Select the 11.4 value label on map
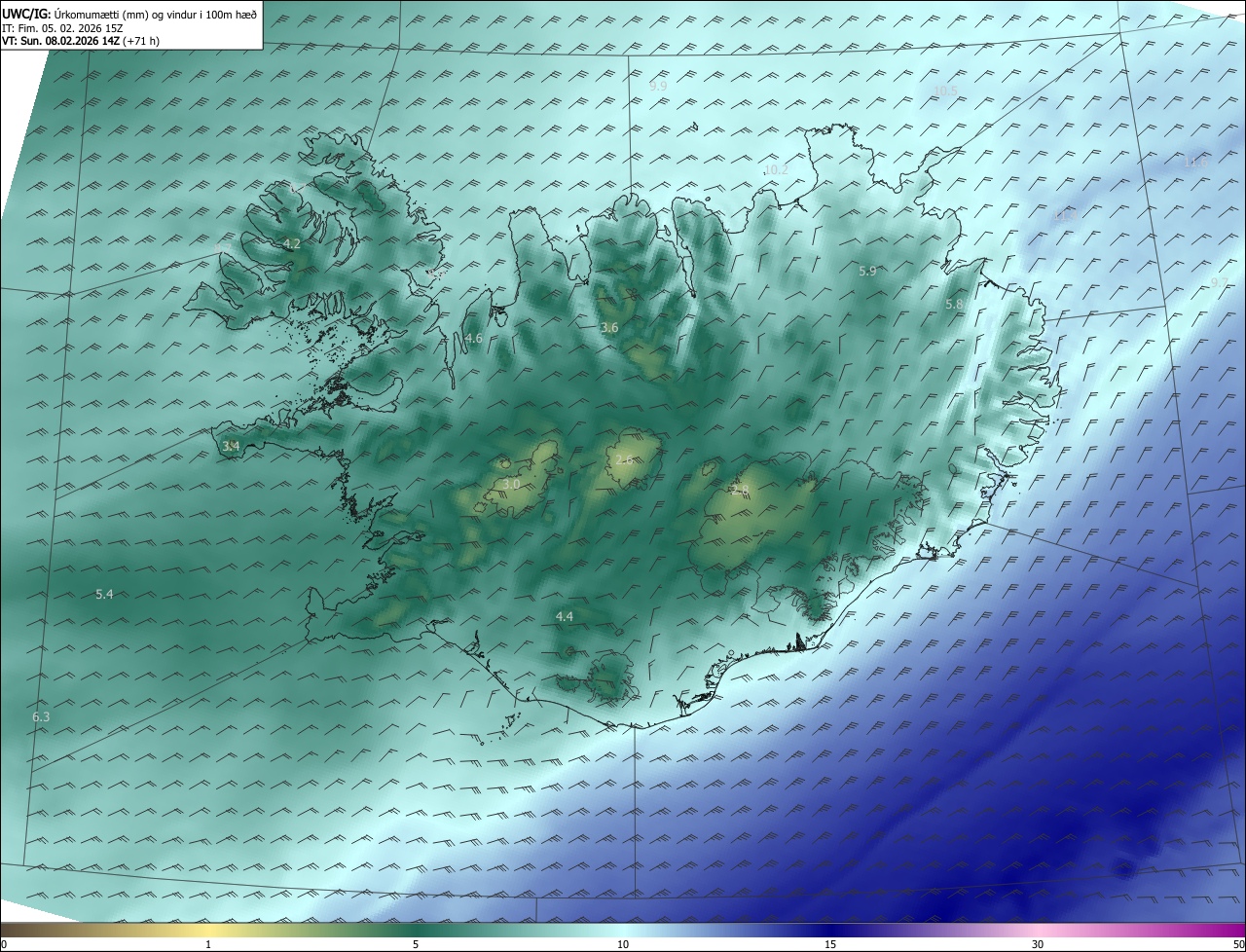Viewport: 1246px width, 952px height. (1064, 216)
